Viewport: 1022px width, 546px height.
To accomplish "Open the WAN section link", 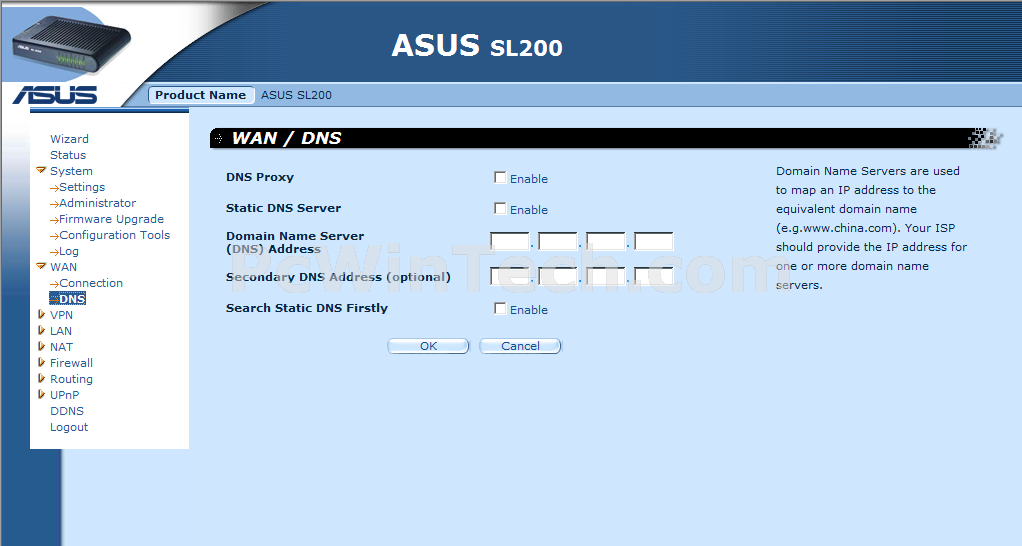I will 63,266.
